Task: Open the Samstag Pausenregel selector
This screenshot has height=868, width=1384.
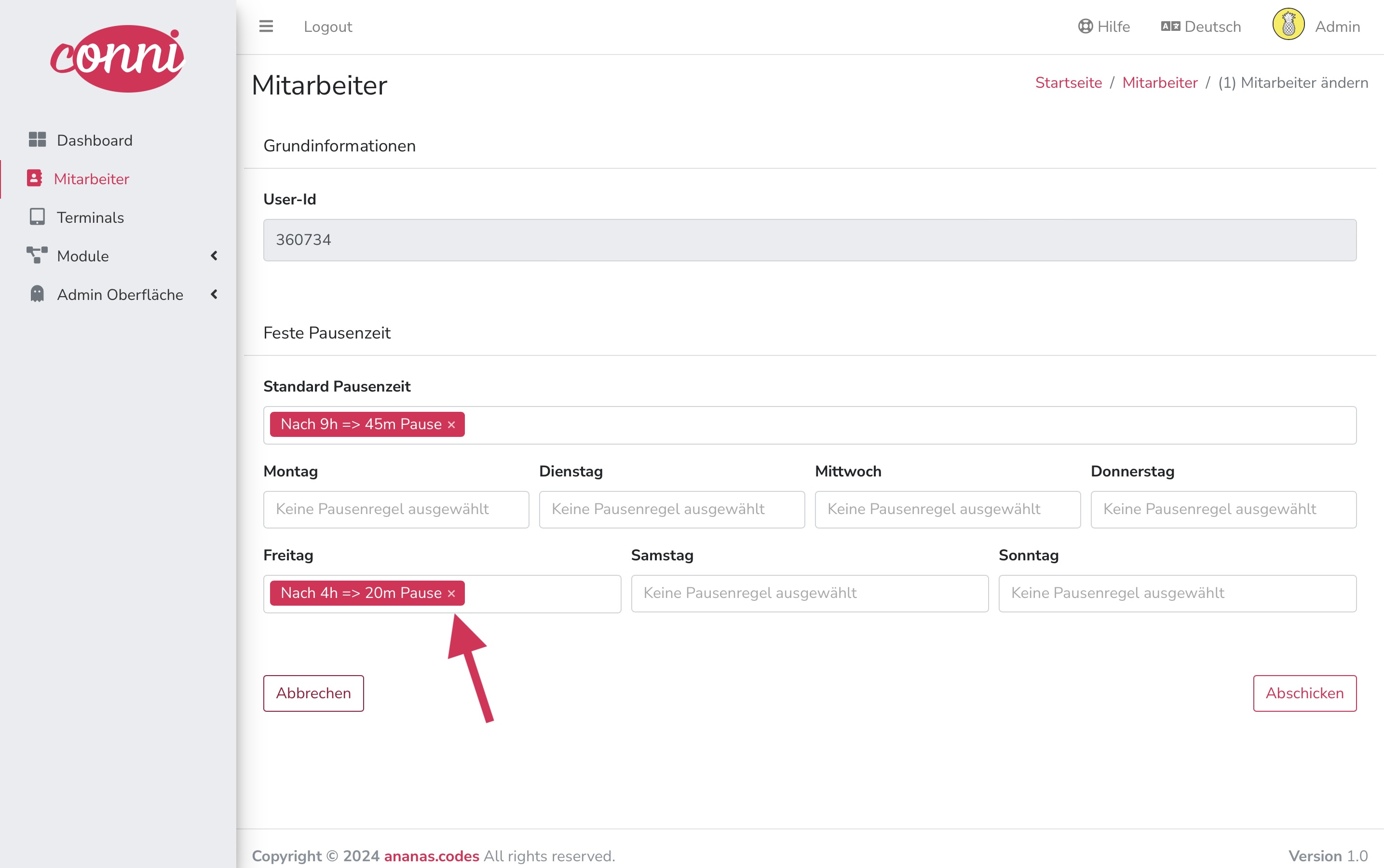Action: (809, 594)
